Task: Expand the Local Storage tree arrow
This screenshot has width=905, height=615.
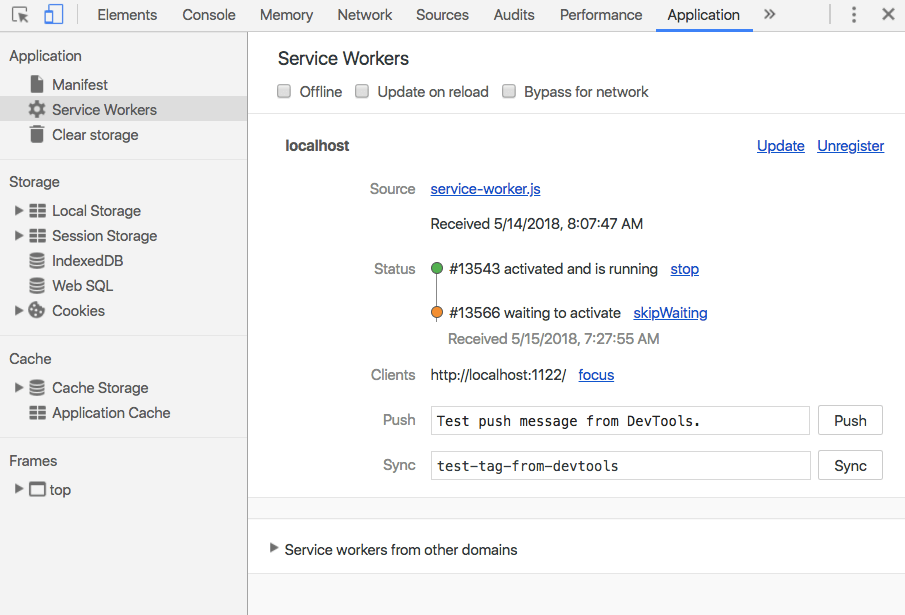Action: 18,211
